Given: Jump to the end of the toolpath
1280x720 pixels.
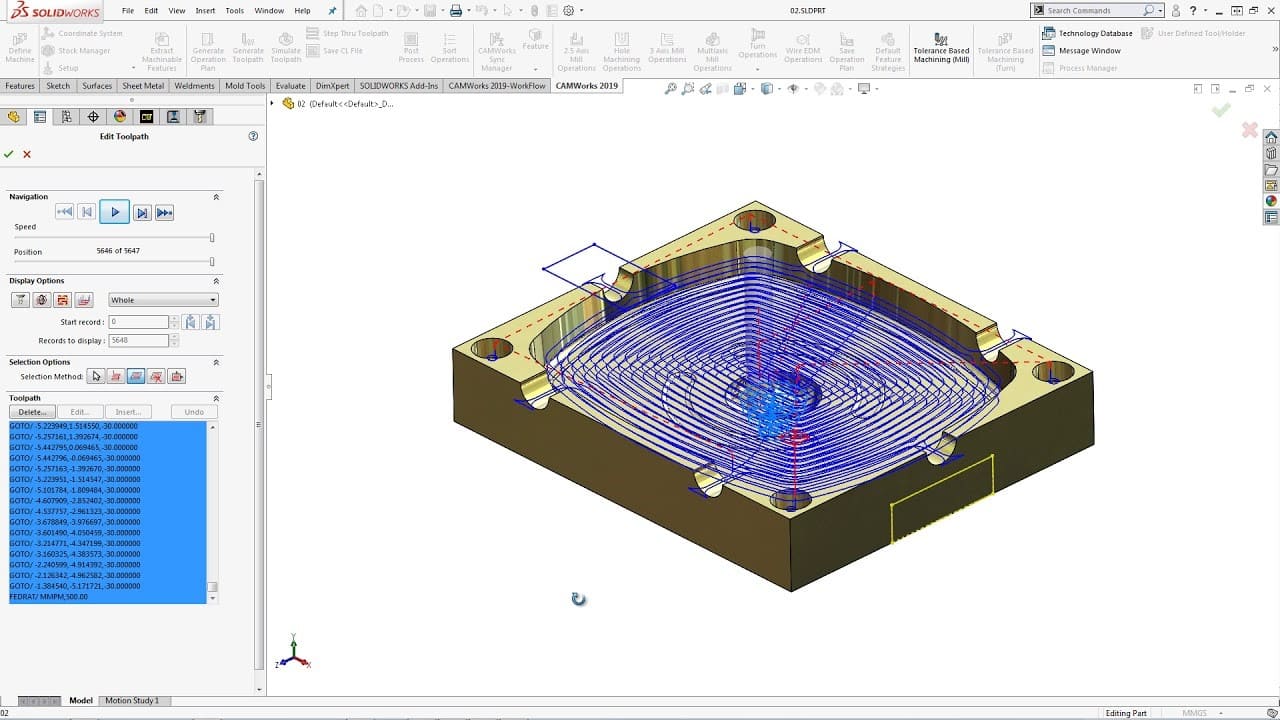Looking at the screenshot, I should pyautogui.click(x=165, y=212).
